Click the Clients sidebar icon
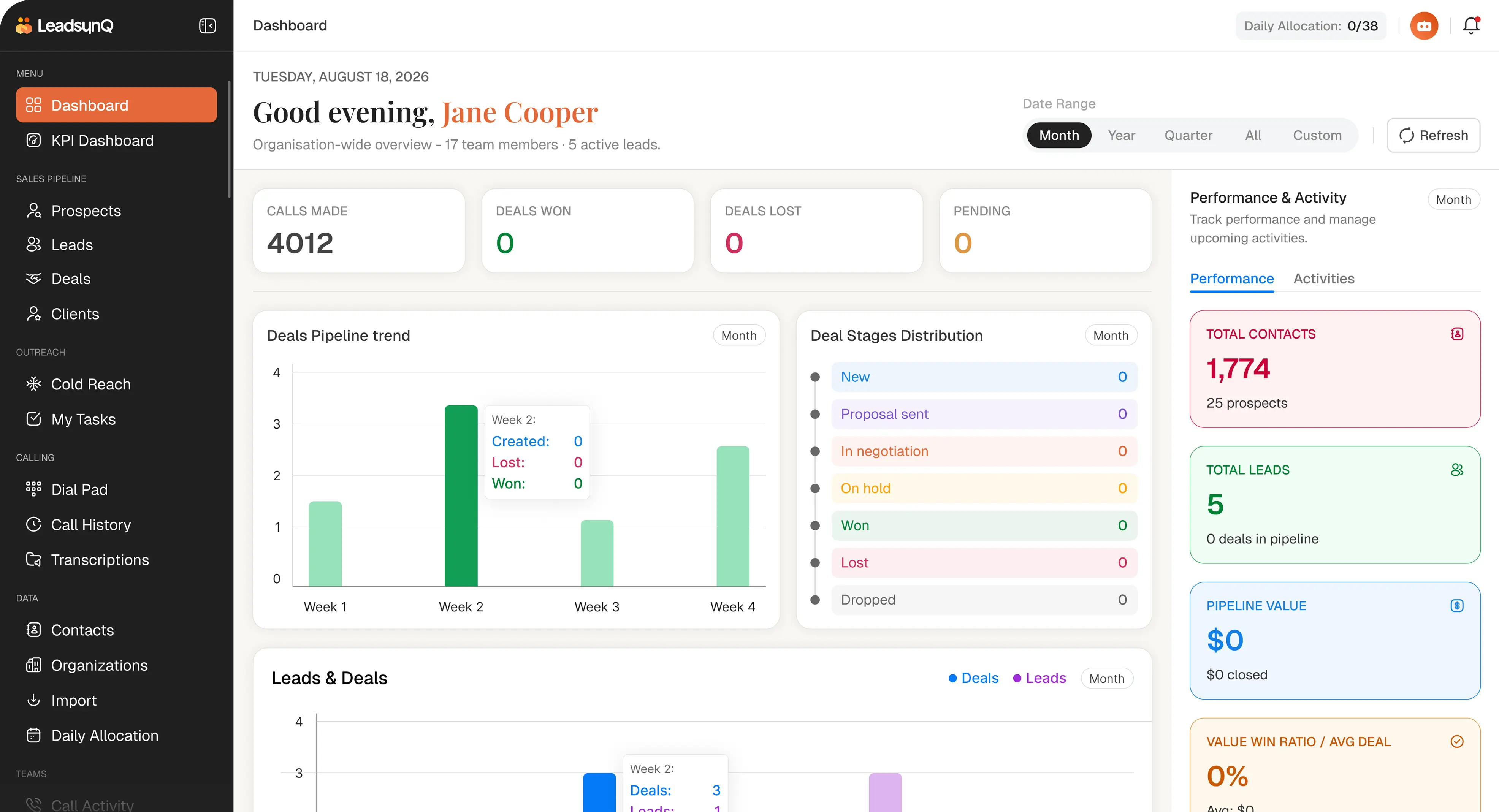Screen dimensions: 1499x812 (x=34, y=314)
